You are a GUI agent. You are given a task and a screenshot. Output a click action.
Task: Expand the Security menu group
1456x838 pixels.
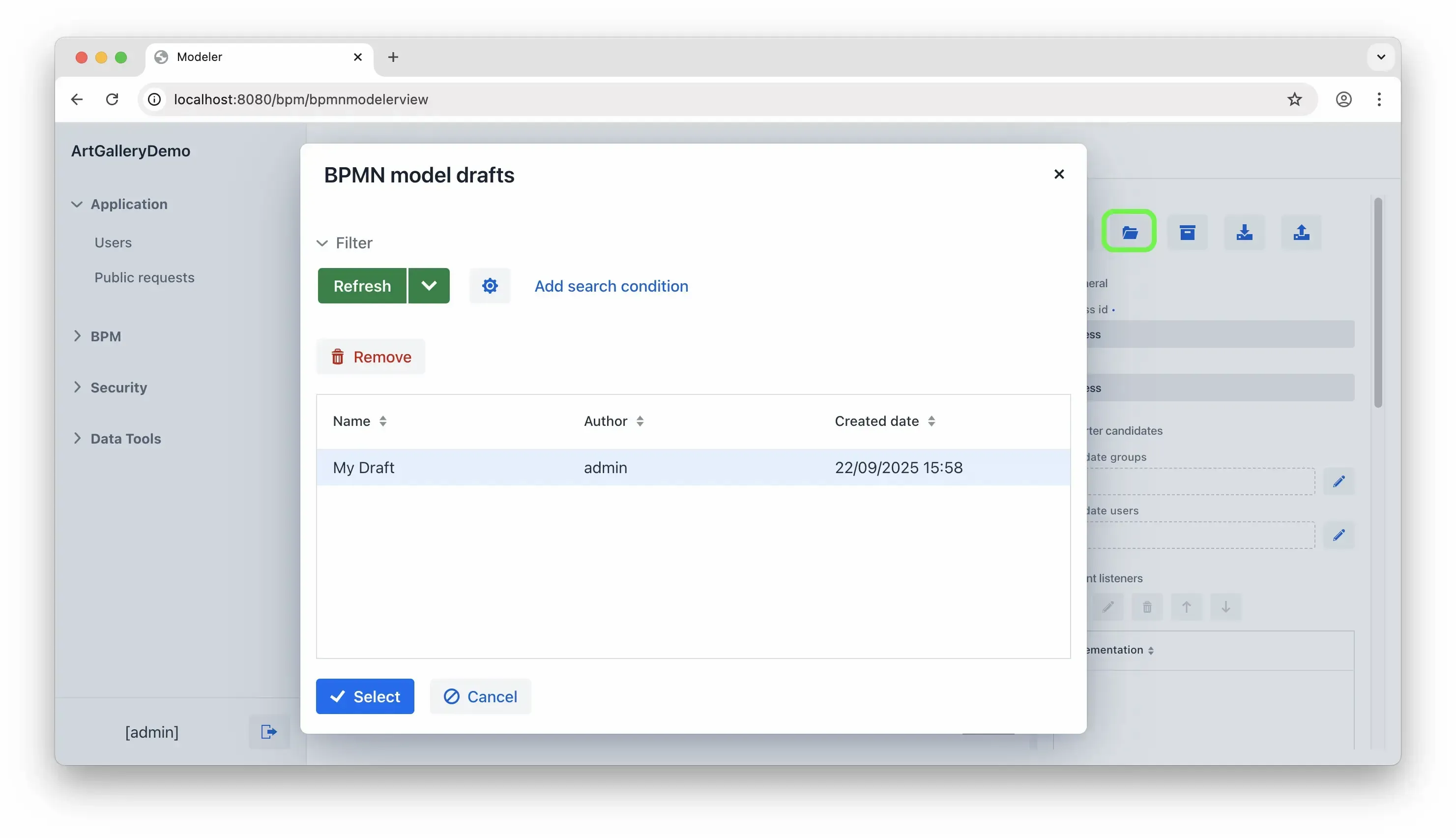118,388
